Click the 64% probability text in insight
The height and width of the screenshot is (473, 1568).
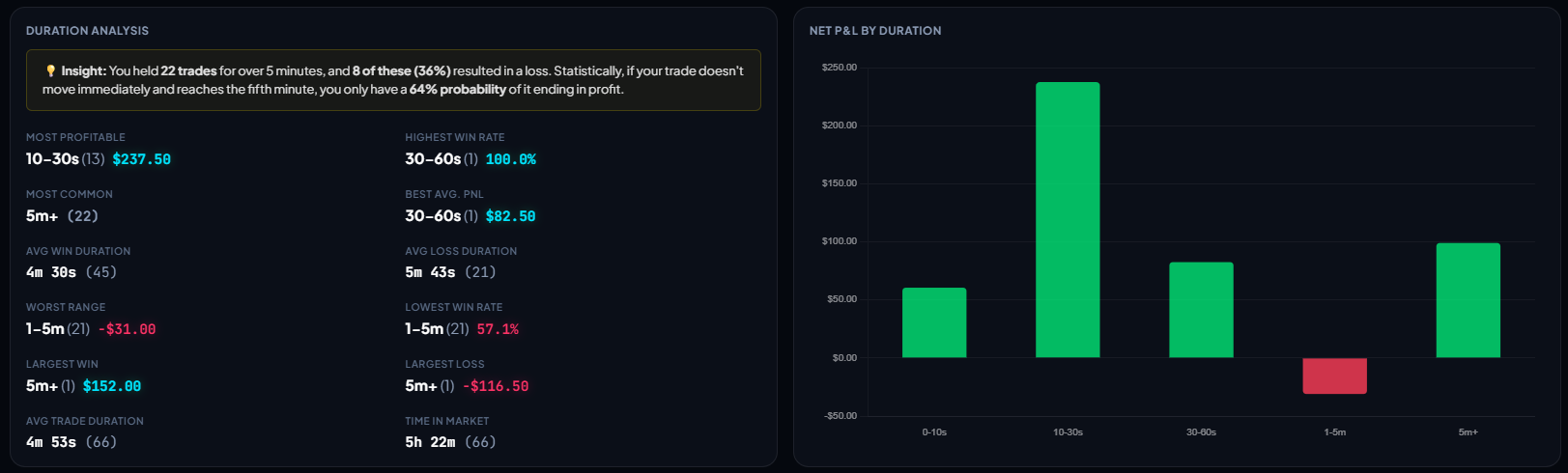point(458,89)
